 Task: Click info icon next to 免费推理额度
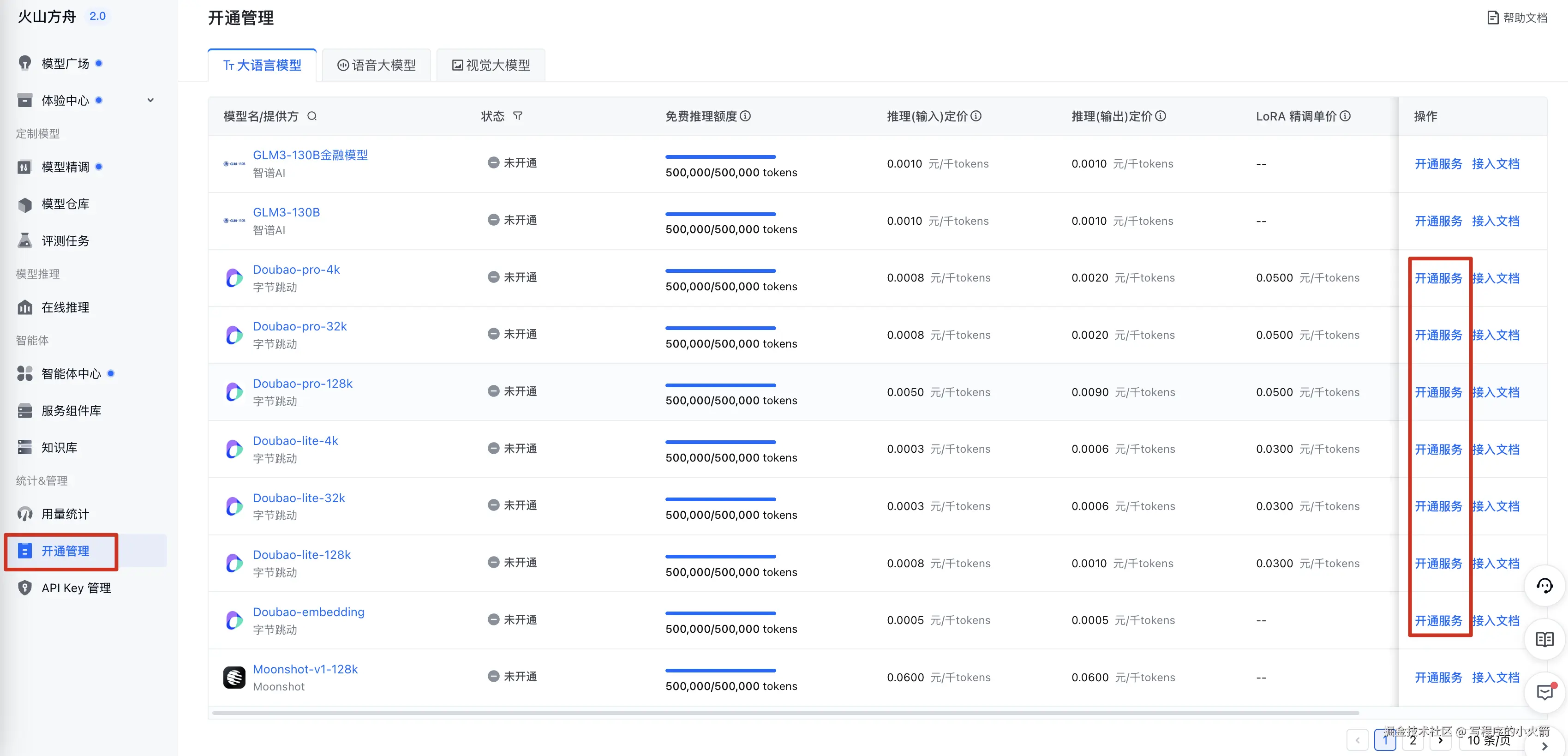click(745, 116)
